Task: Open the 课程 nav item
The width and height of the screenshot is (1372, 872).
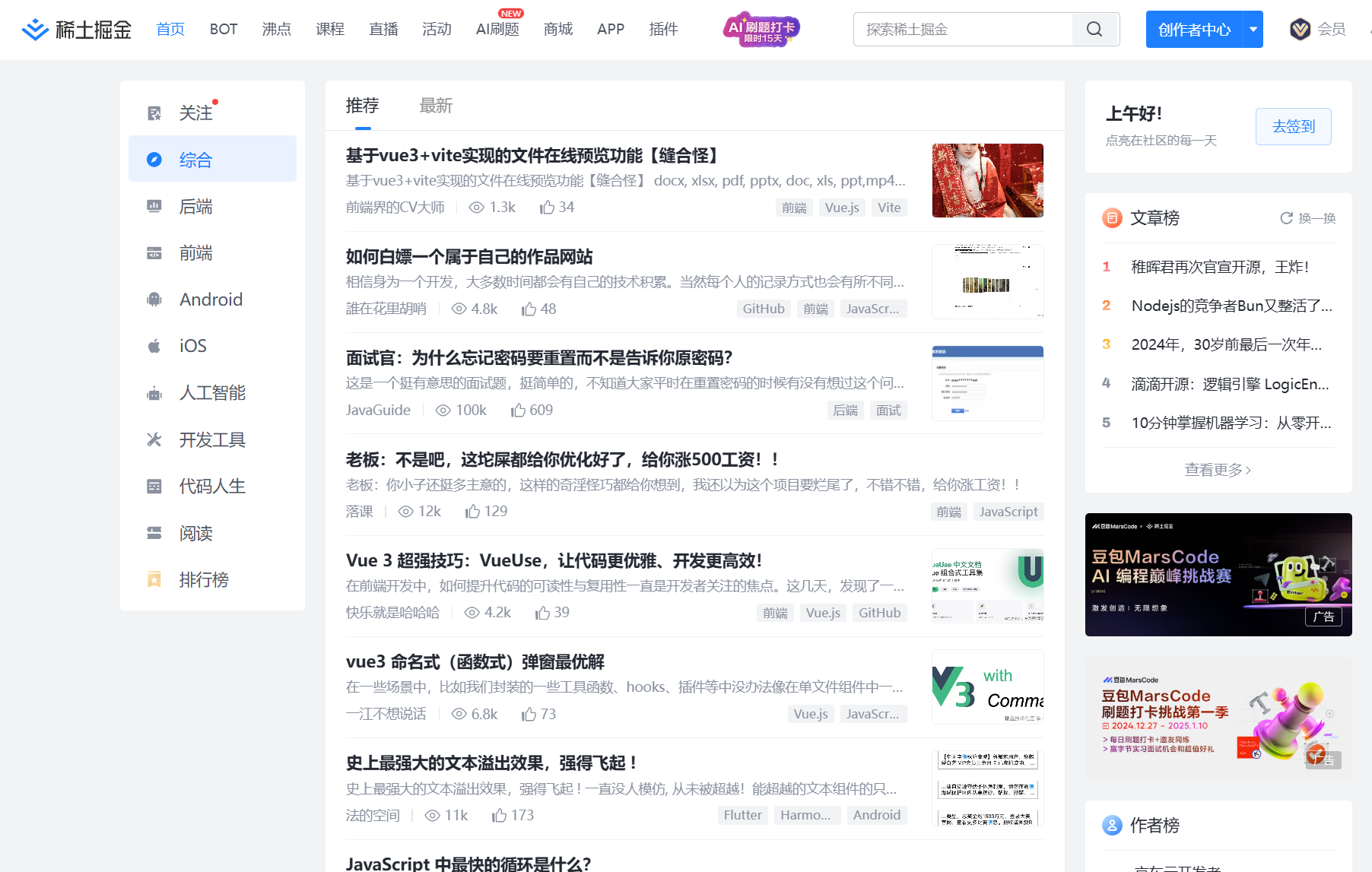Action: pos(330,29)
